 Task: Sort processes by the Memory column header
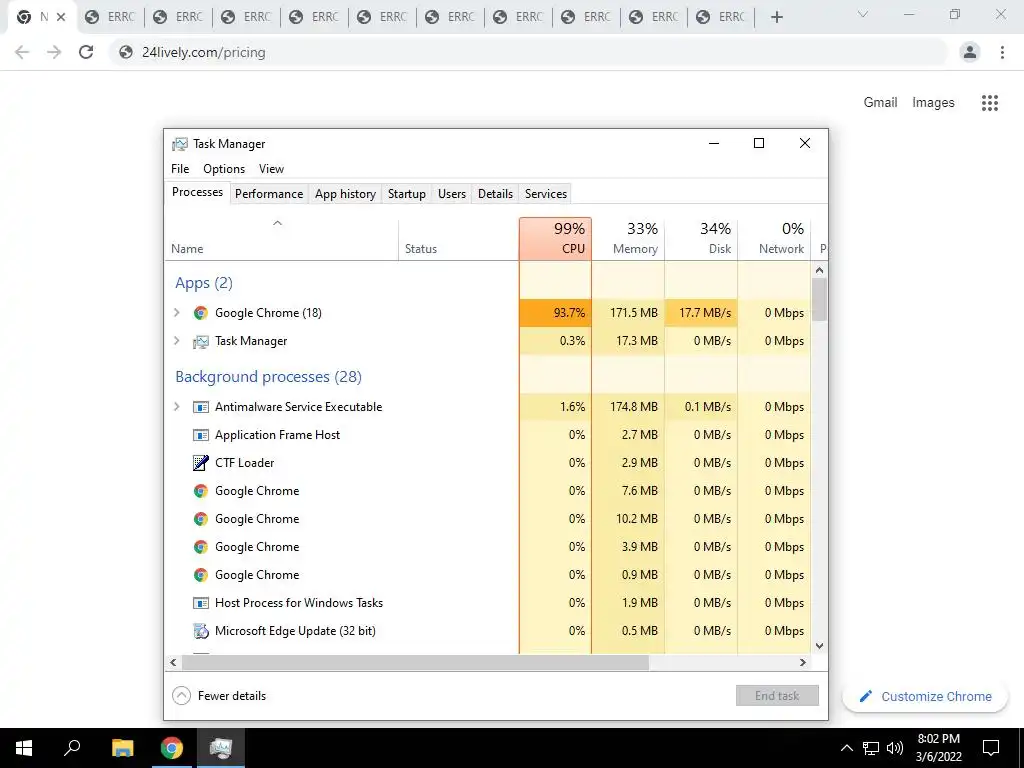click(x=628, y=239)
